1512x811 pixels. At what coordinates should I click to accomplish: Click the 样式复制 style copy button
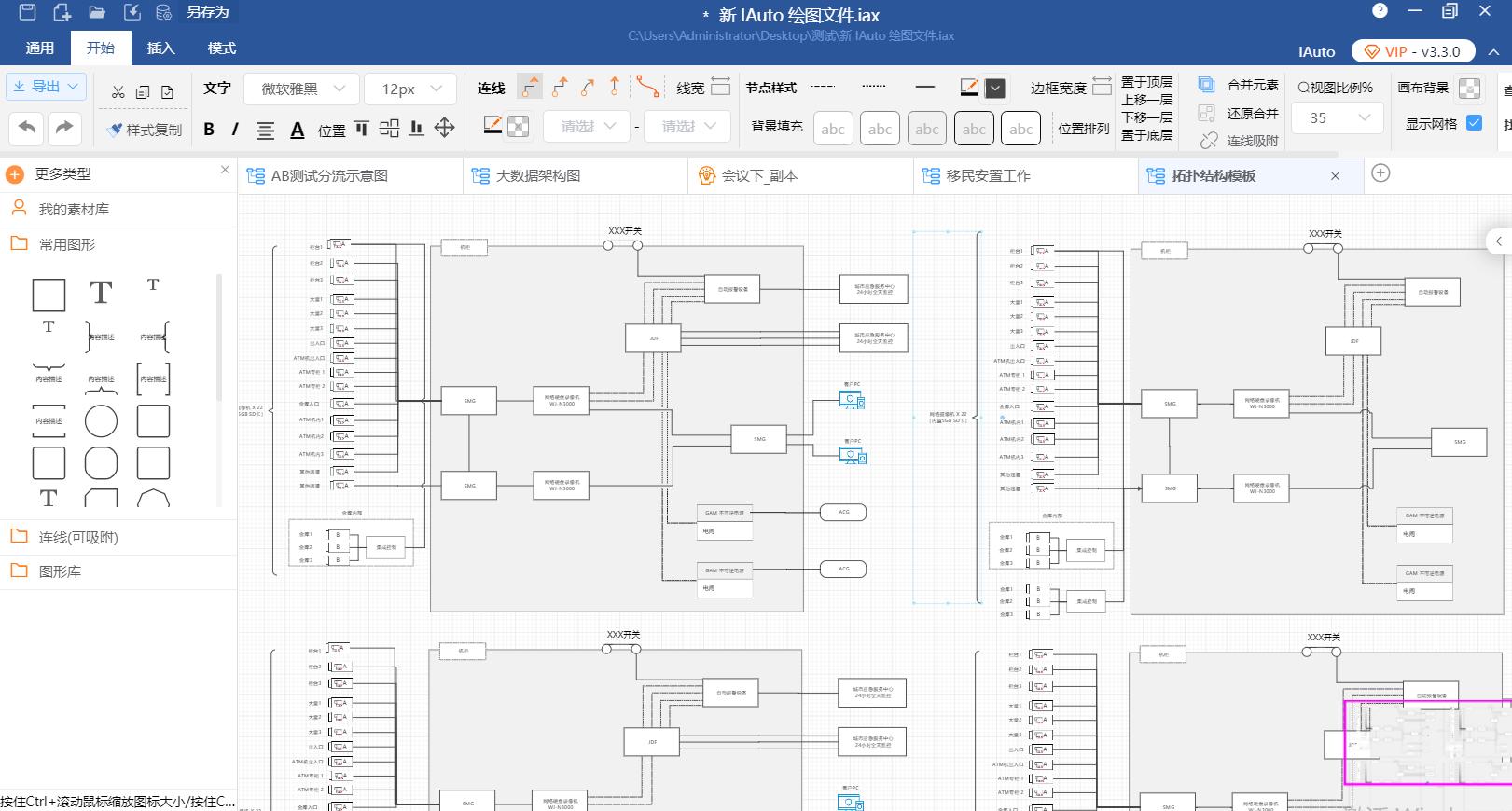tap(145, 130)
